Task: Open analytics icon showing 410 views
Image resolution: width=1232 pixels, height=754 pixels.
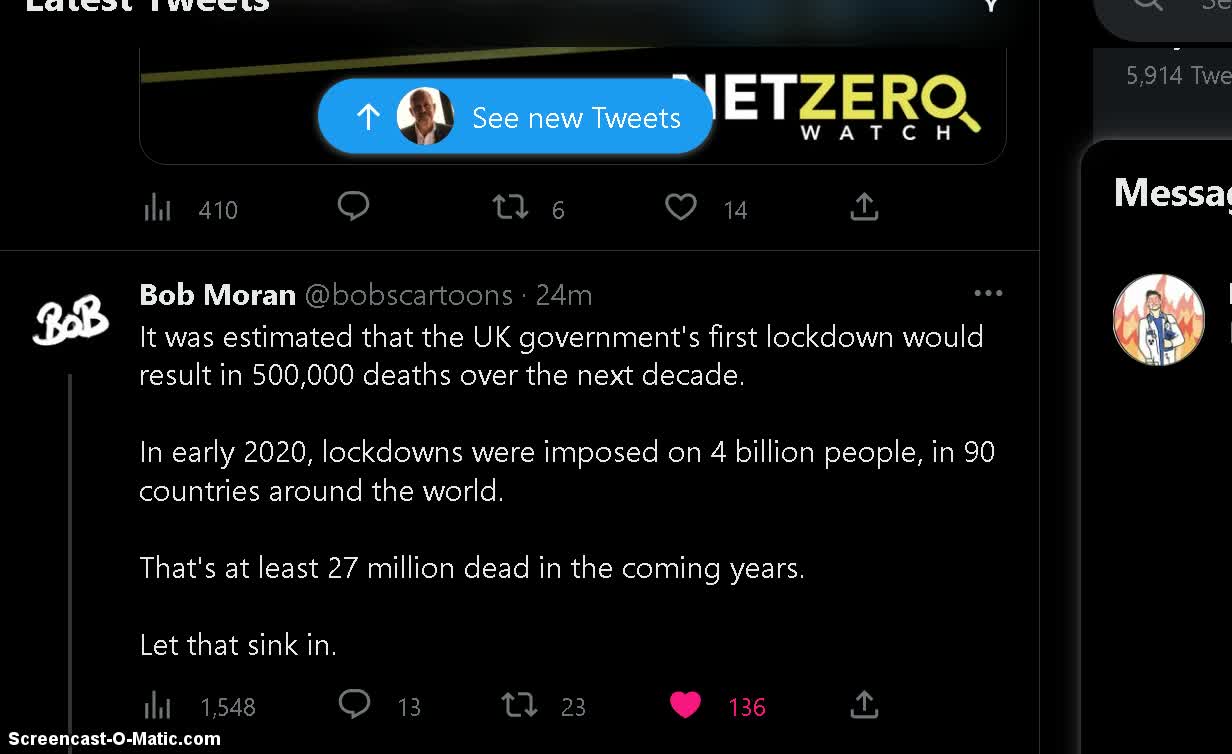Action: click(158, 208)
